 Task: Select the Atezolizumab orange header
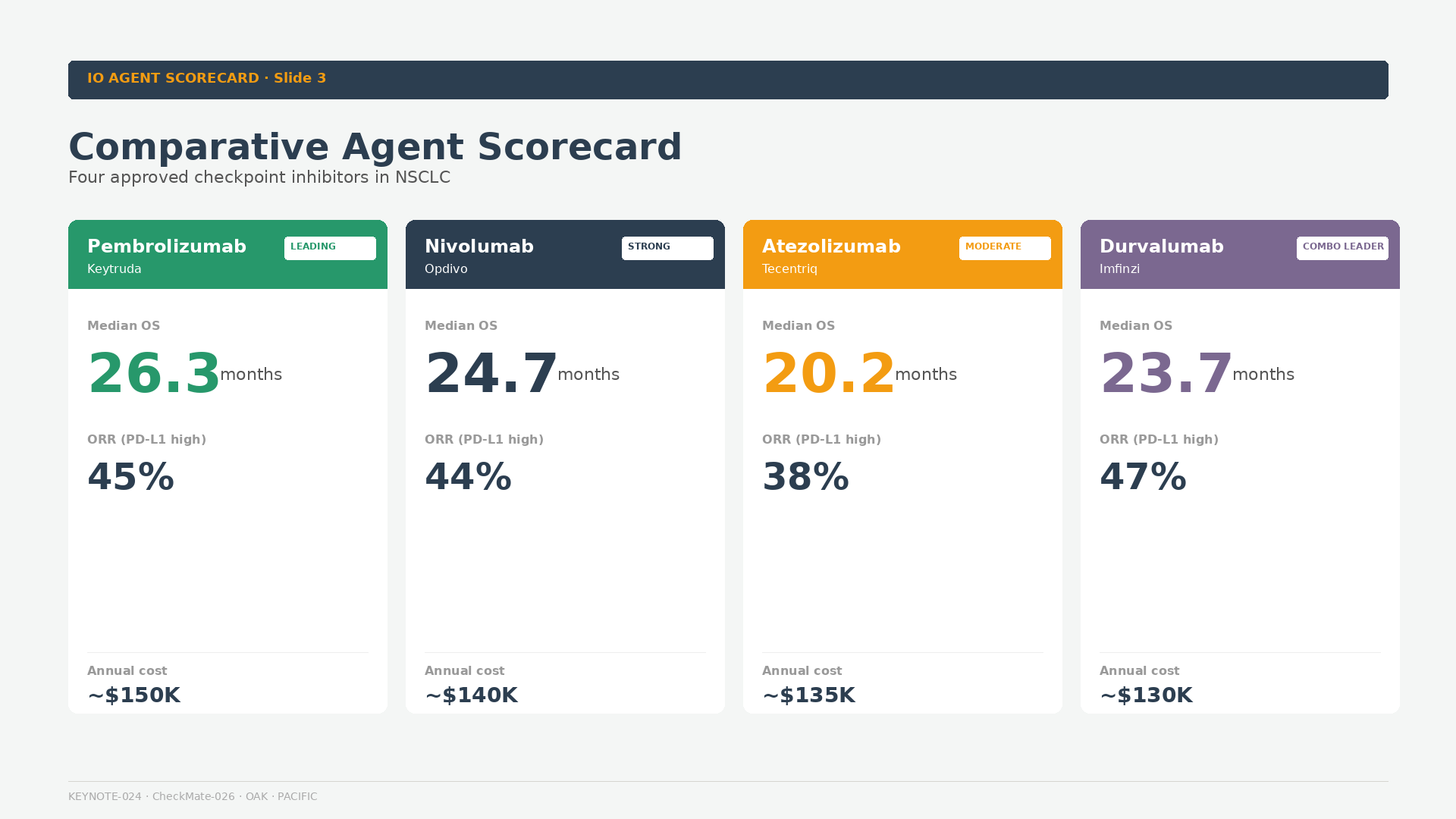[902, 255]
